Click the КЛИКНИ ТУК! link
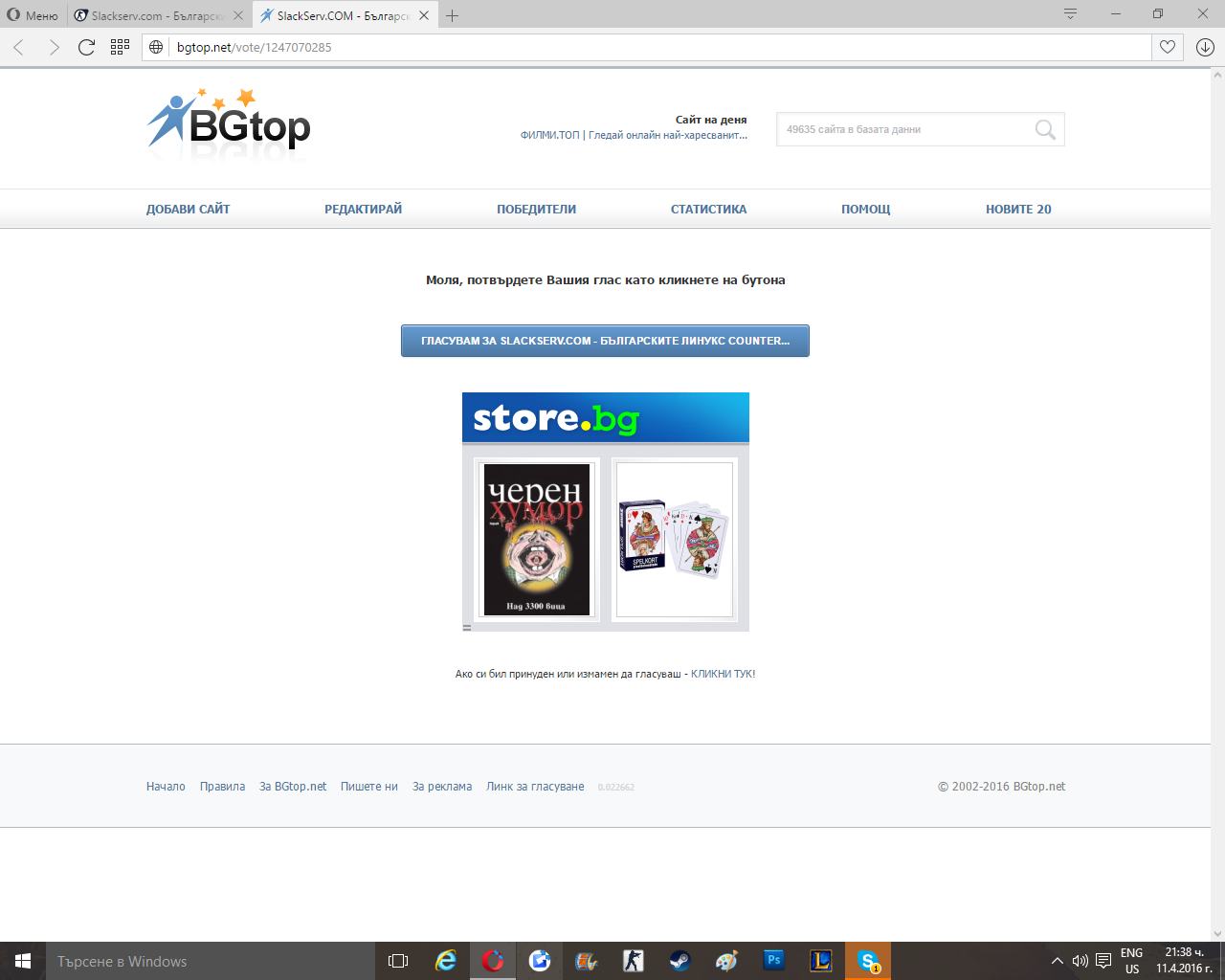Screen dimensions: 1225x980 click(724, 674)
